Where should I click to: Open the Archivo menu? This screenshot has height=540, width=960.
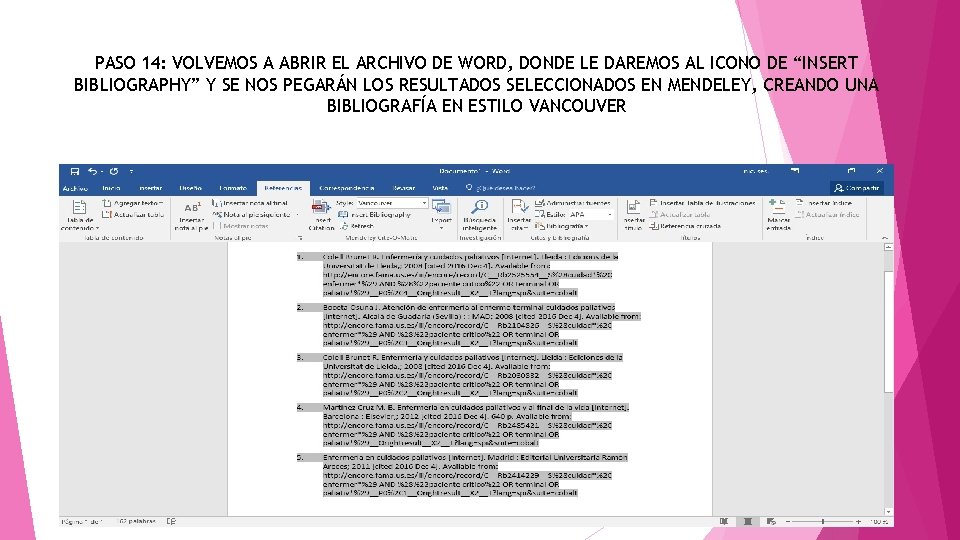pos(75,188)
